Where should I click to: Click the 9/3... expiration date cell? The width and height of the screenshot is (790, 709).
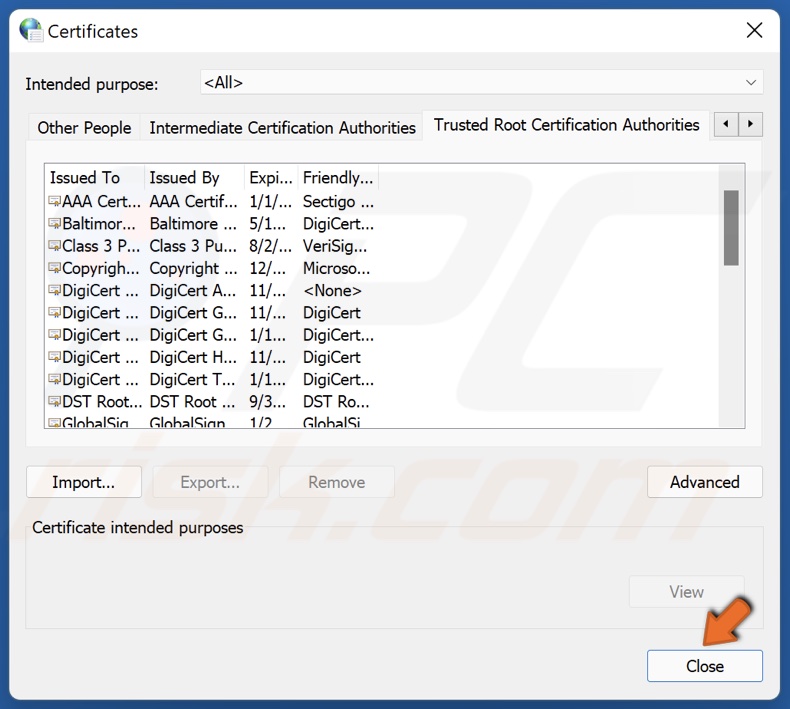pyautogui.click(x=268, y=401)
